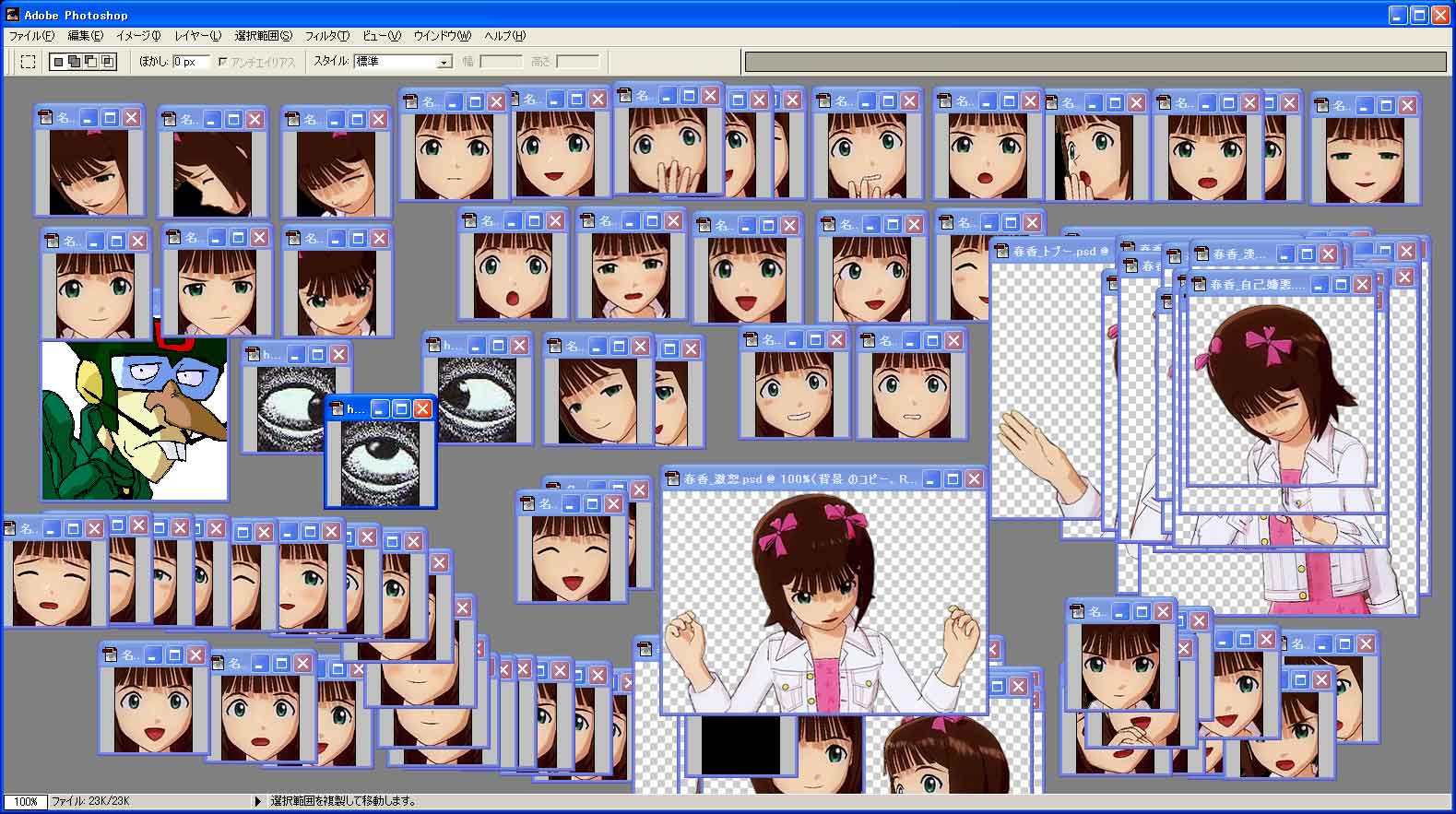
Task: Click the document icon of 春香_トブー.psd window
Action: (1001, 251)
